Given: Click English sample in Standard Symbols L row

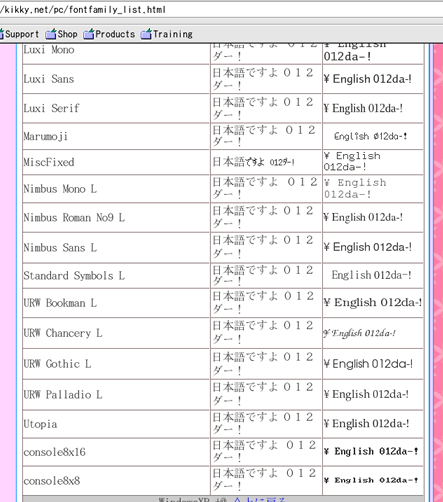Looking at the screenshot, I should click(371, 275).
